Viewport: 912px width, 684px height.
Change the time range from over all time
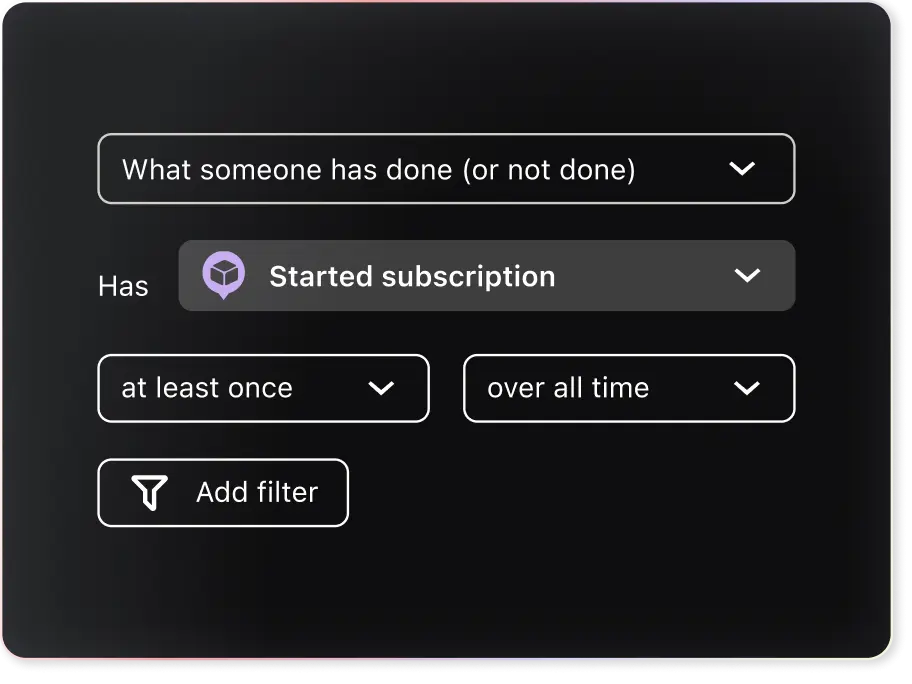point(629,388)
